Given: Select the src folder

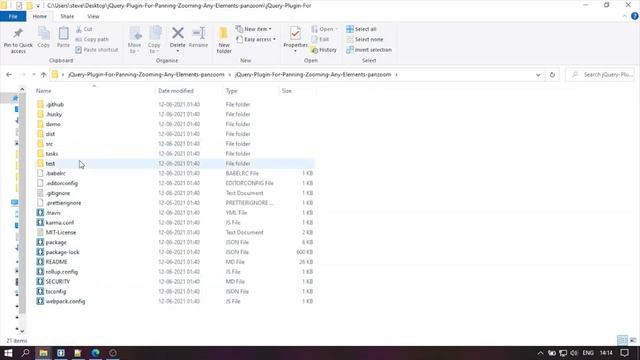Looking at the screenshot, I should (49, 144).
